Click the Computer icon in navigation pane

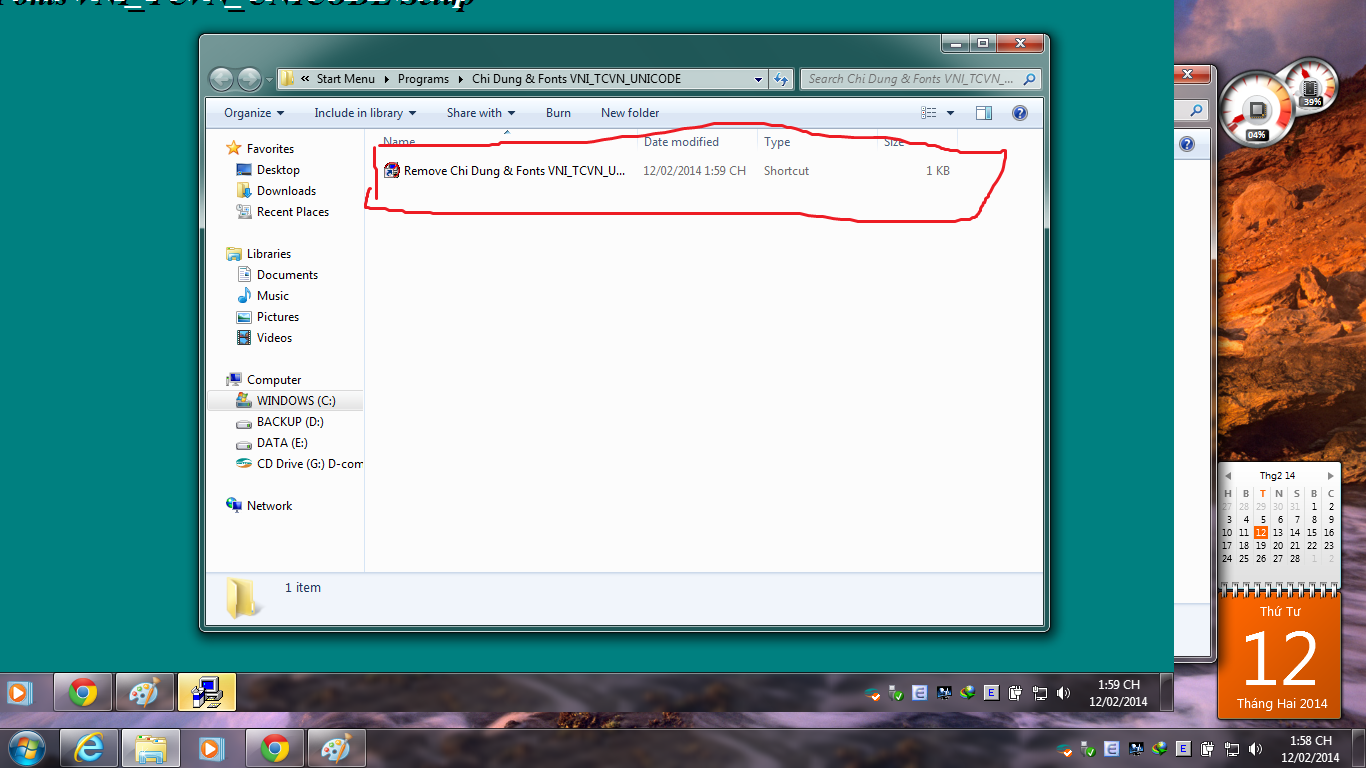pyautogui.click(x=234, y=379)
